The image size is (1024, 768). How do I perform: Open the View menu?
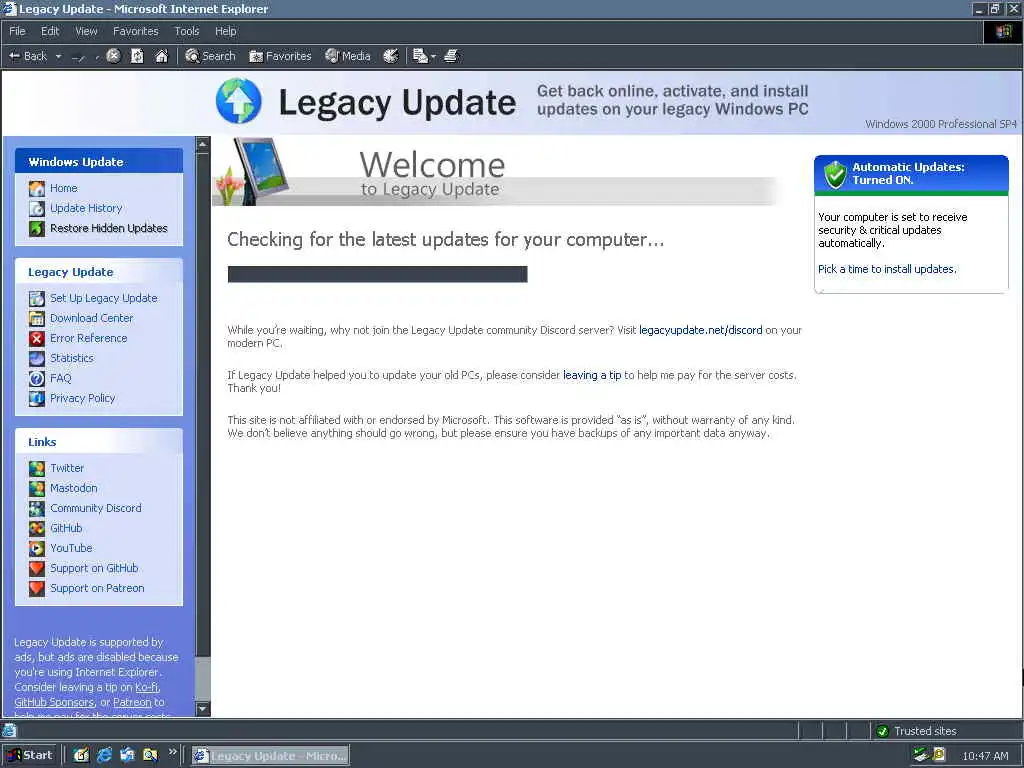(x=86, y=31)
